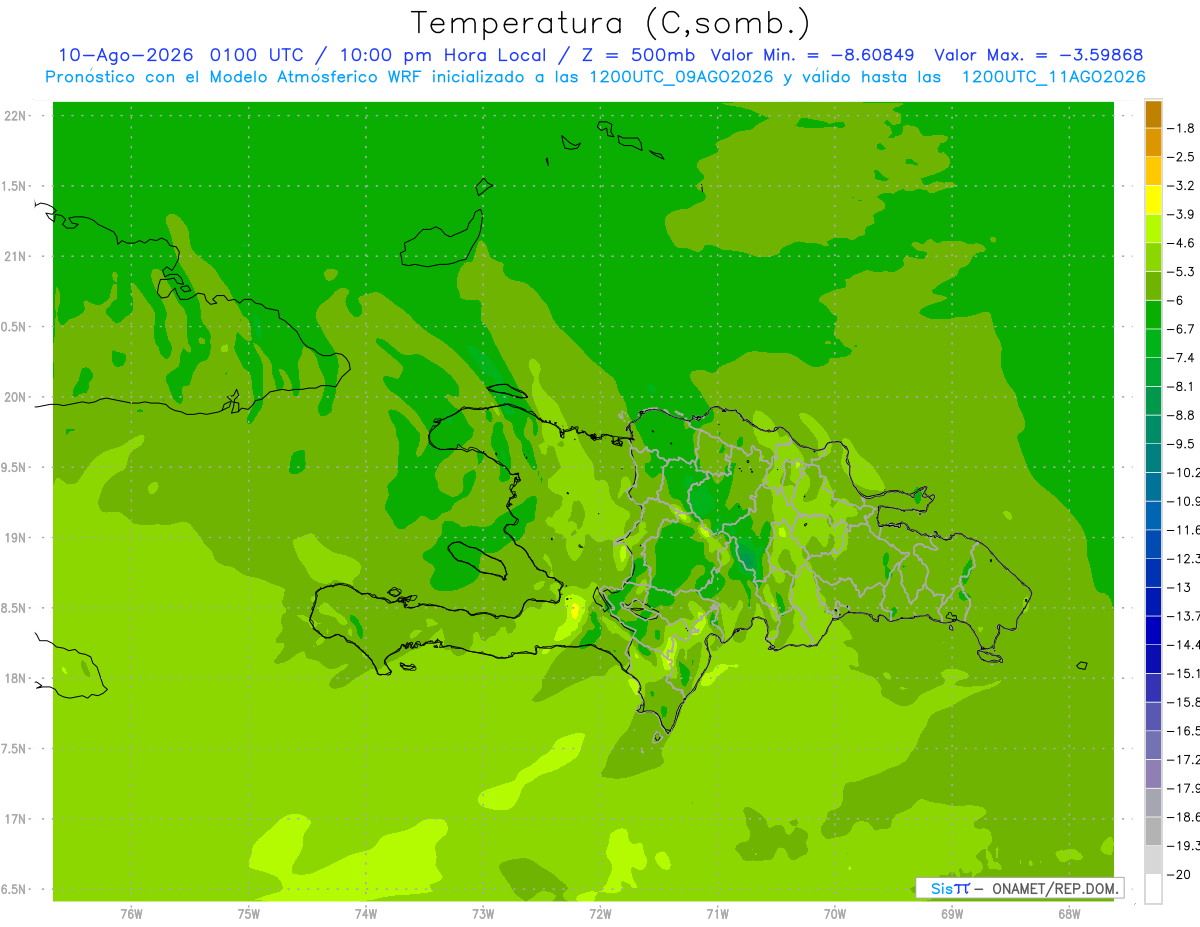Click the orange swatch between -1.8 and -2.5

[1153, 142]
